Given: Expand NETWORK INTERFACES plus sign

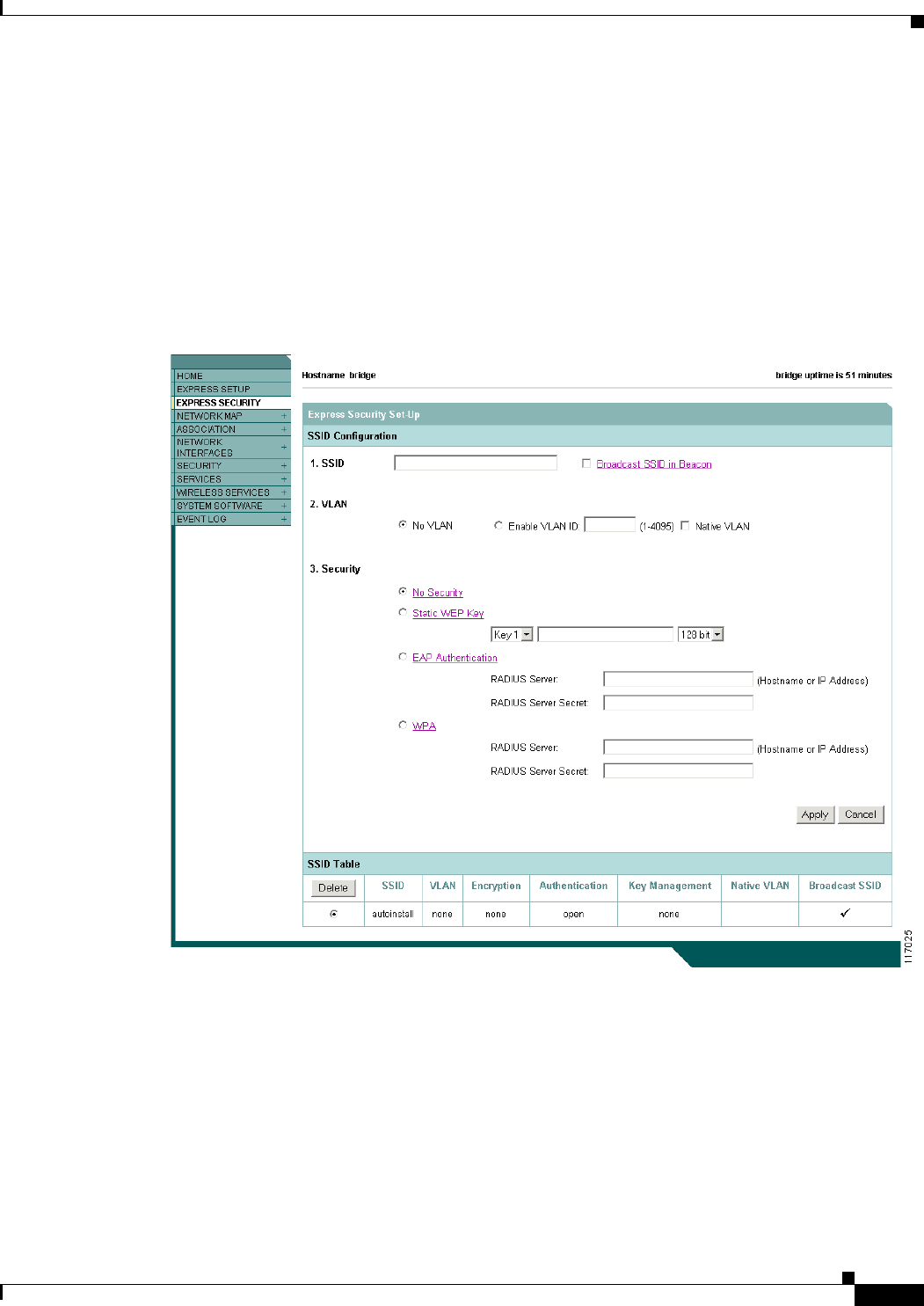Looking at the screenshot, I should pos(284,448).
